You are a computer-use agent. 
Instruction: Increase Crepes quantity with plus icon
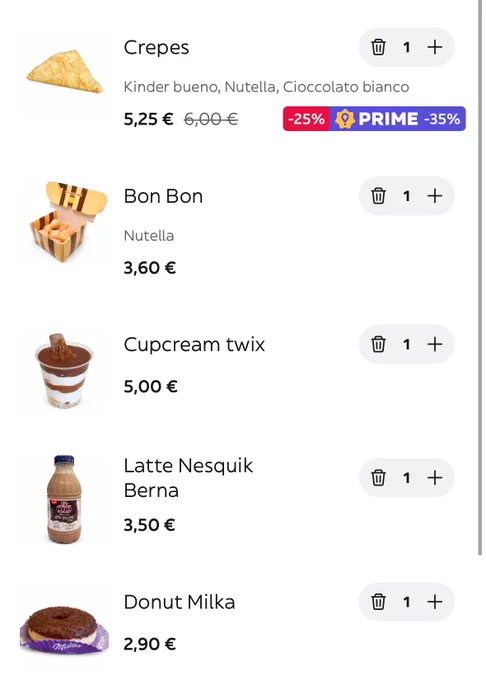435,47
